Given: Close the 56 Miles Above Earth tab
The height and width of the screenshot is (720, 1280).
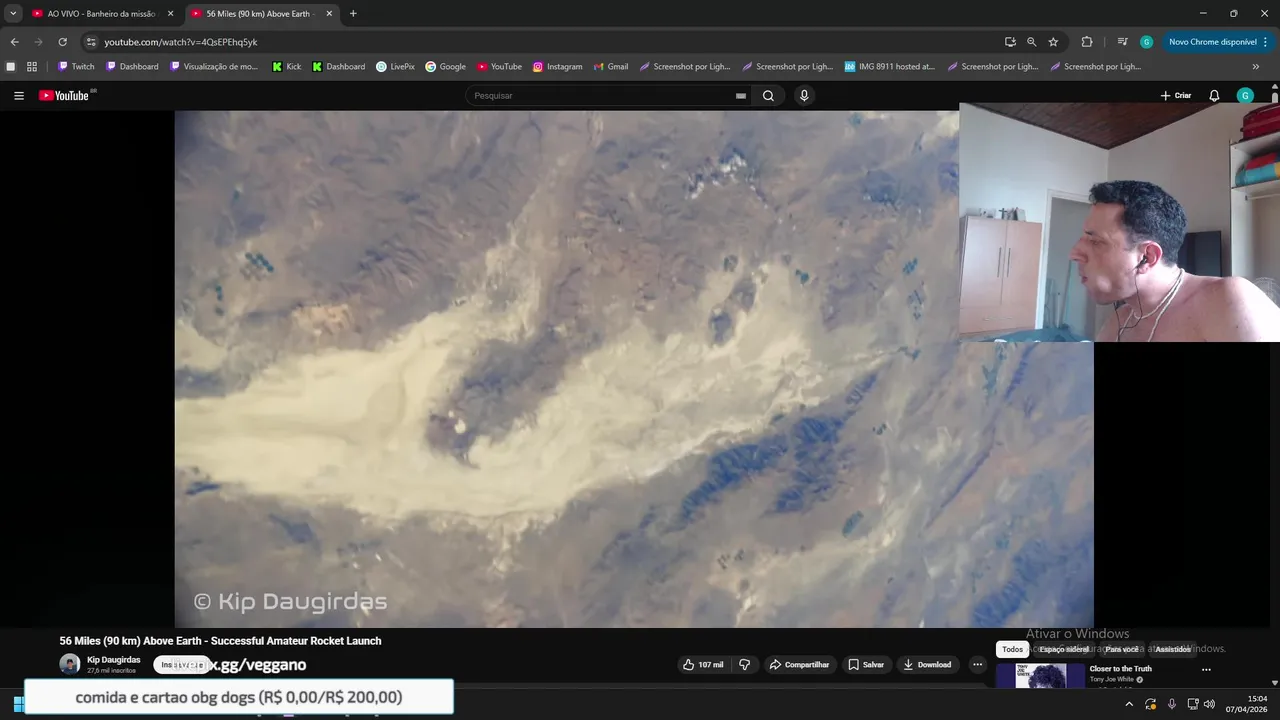Looking at the screenshot, I should tap(329, 14).
